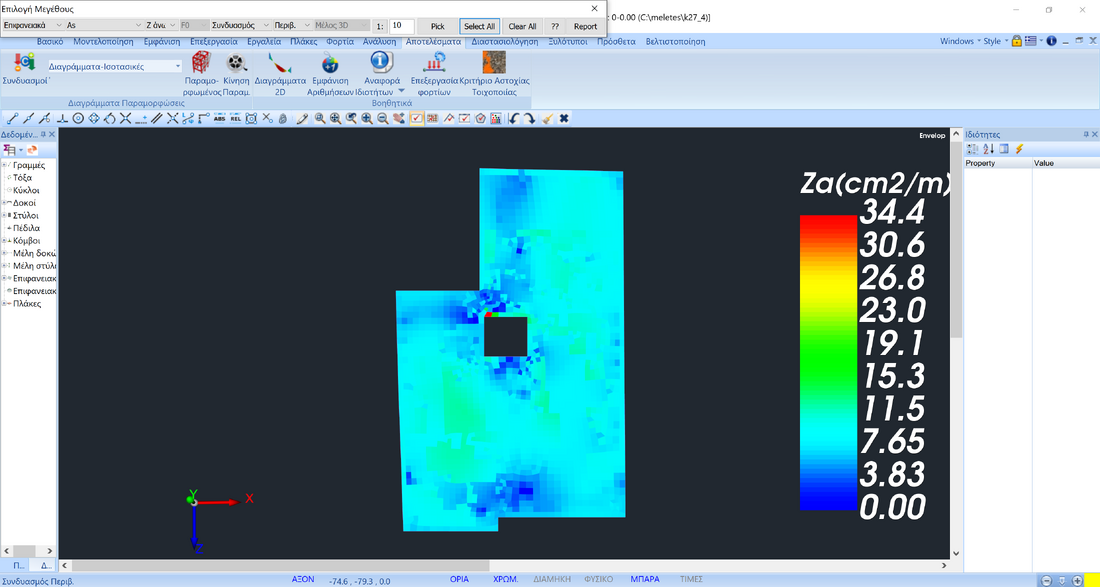Open the Παραμορφωμένος deformed model tool
This screenshot has width=1100, height=587.
pyautogui.click(x=201, y=64)
